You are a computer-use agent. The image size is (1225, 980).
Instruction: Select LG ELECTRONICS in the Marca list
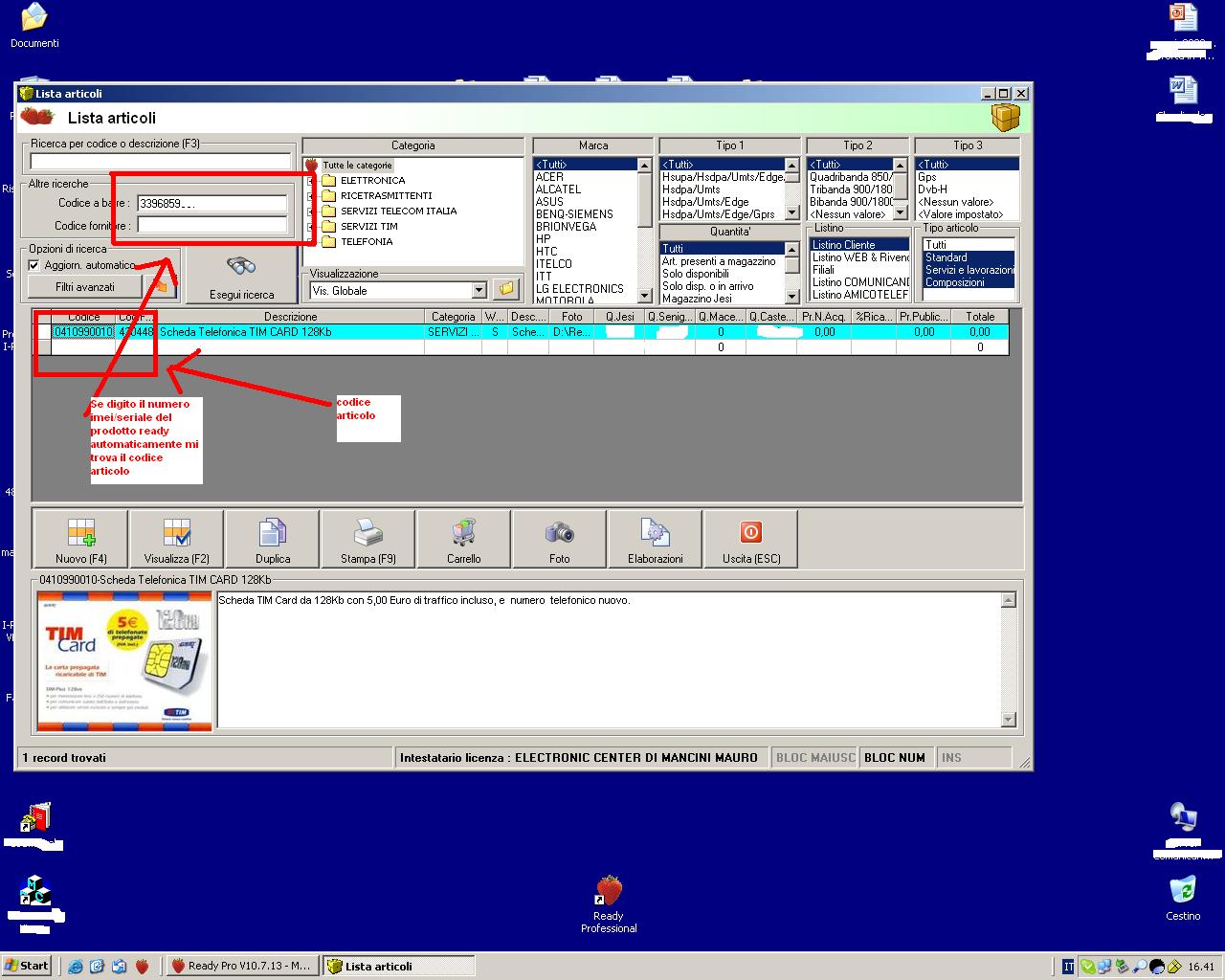point(580,289)
